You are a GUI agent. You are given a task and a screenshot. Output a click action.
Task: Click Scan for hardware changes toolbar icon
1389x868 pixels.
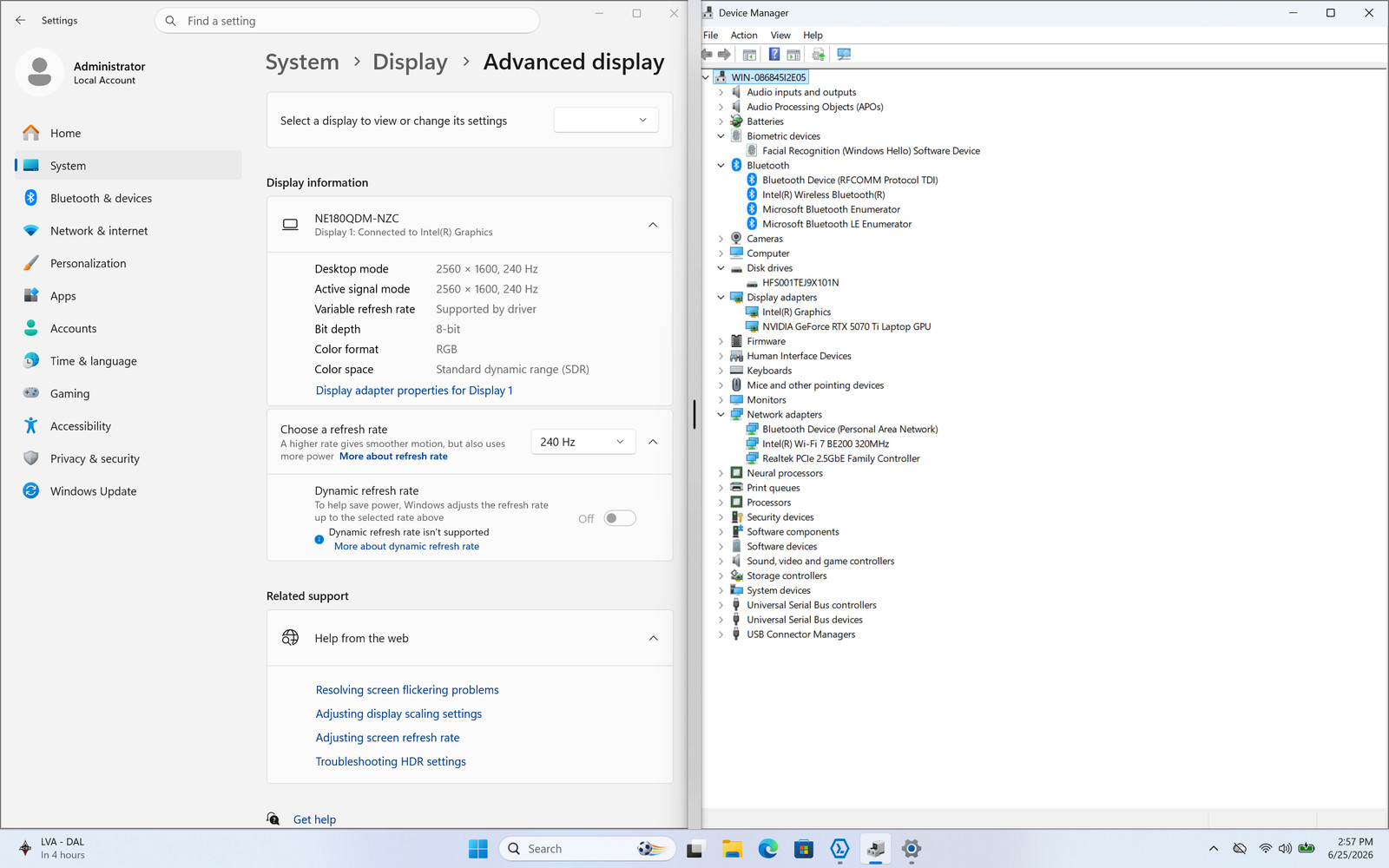(844, 55)
